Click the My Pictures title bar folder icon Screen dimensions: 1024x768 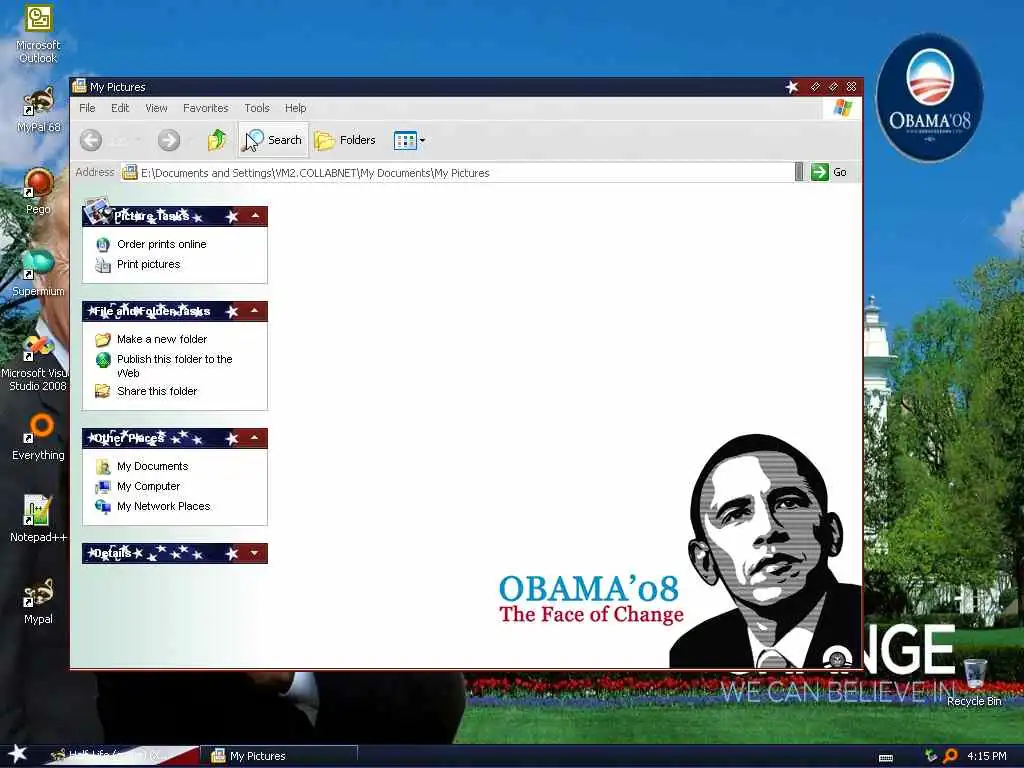[x=79, y=86]
